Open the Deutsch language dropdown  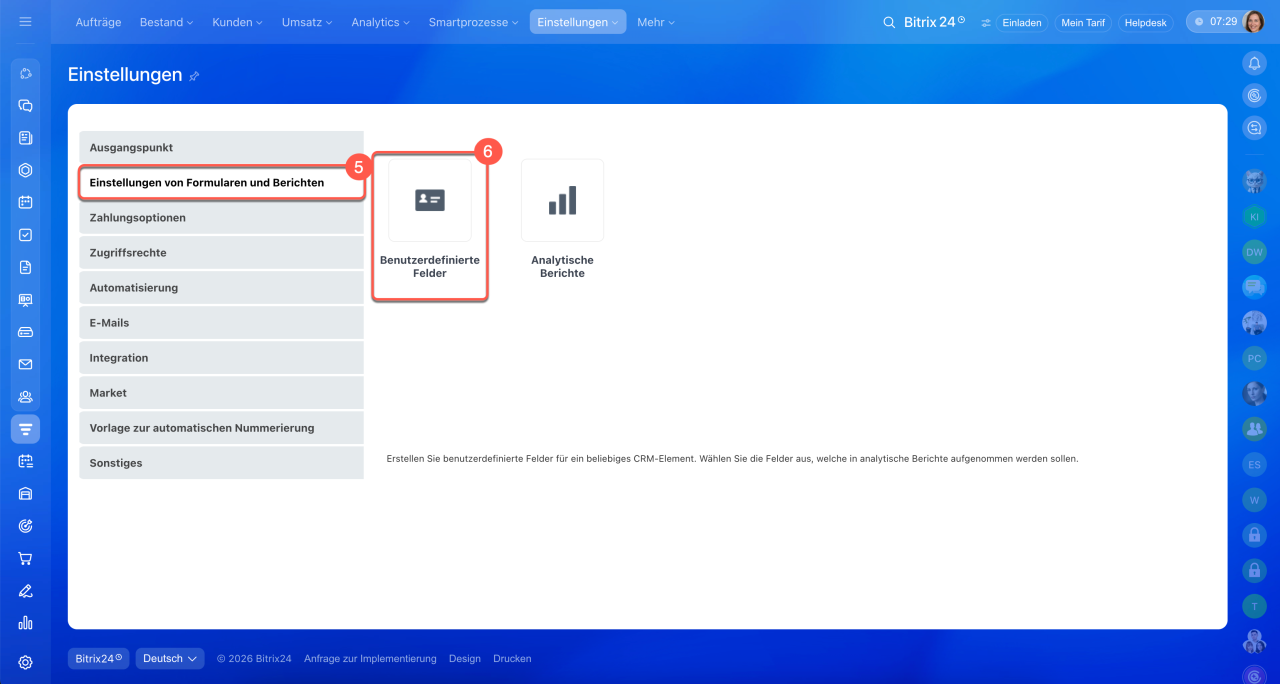point(170,659)
